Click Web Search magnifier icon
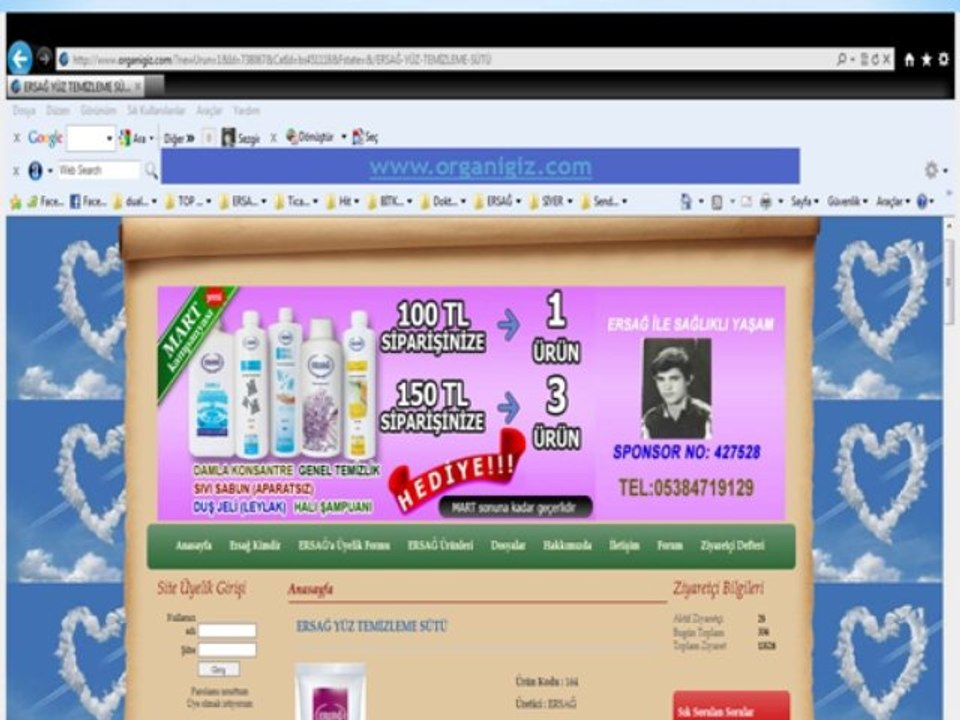Screen dimensions: 960x720 [151, 171]
